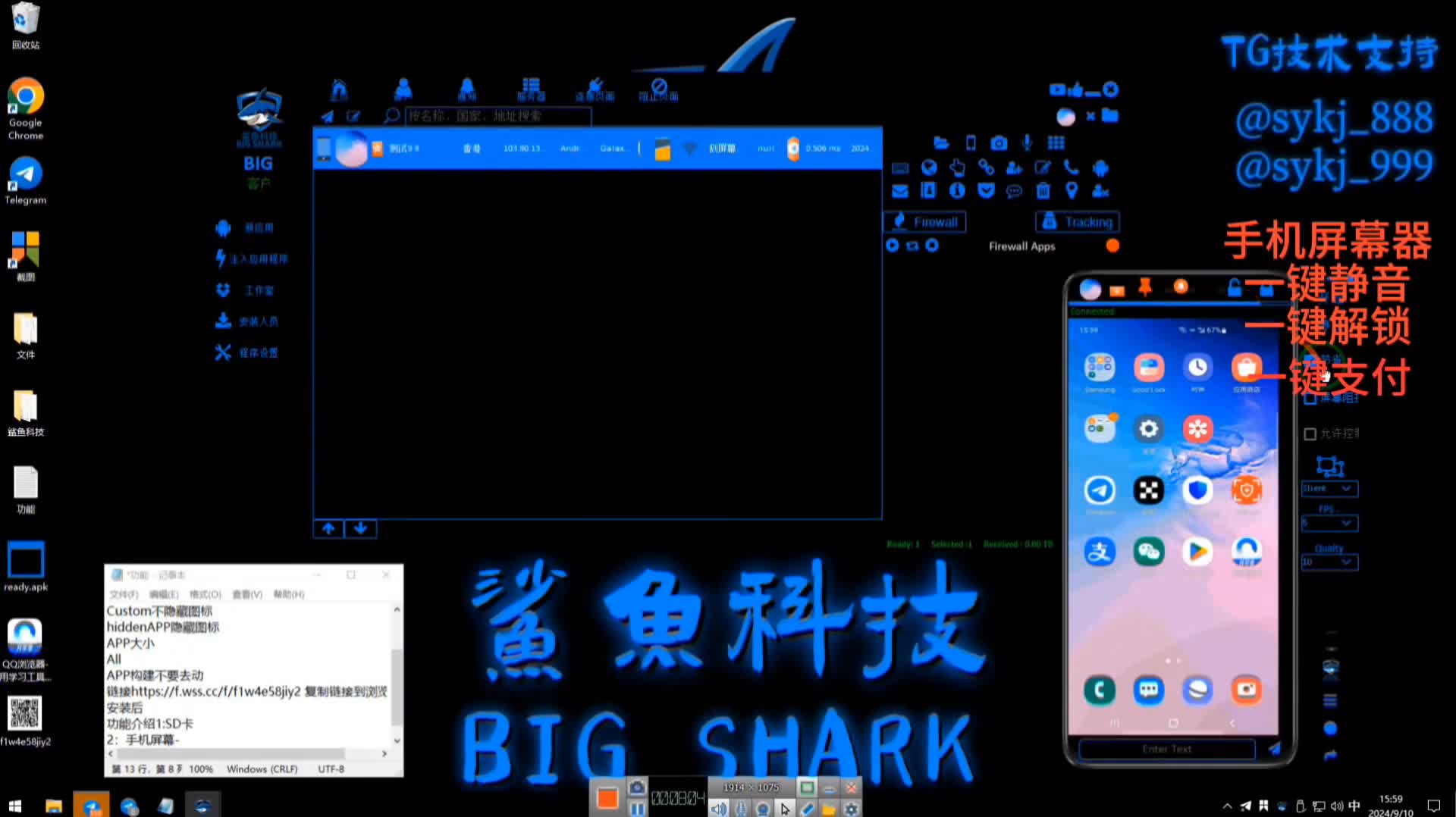1456x817 pixels.
Task: Click the info circle icon in tools panel
Action: [x=957, y=190]
